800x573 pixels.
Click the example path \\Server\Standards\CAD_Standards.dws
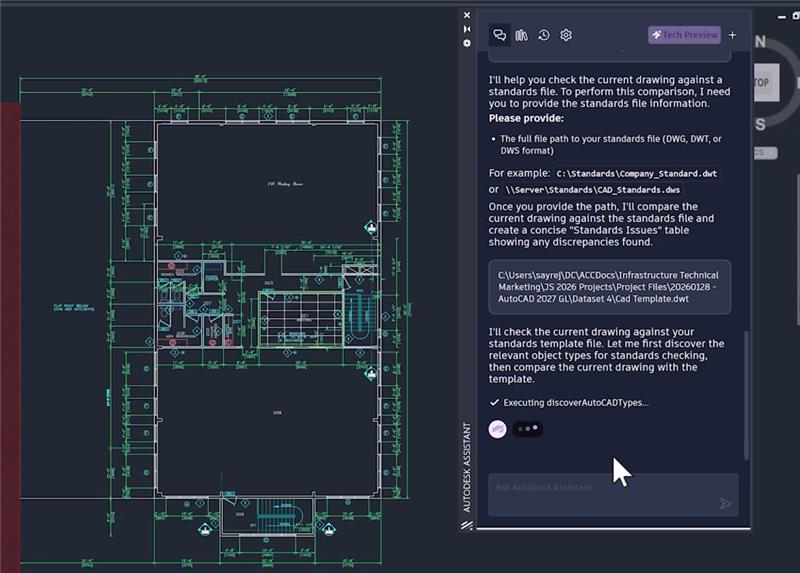(x=592, y=190)
